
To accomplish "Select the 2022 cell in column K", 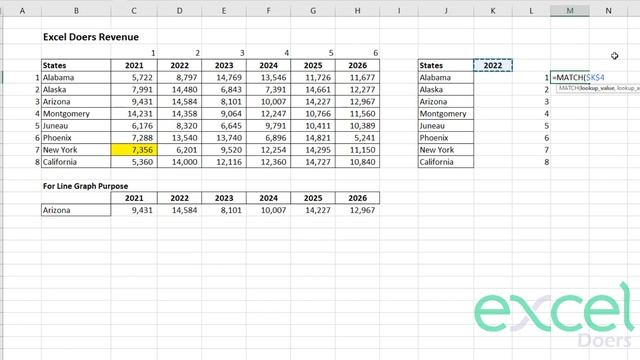I will click(x=493, y=65).
